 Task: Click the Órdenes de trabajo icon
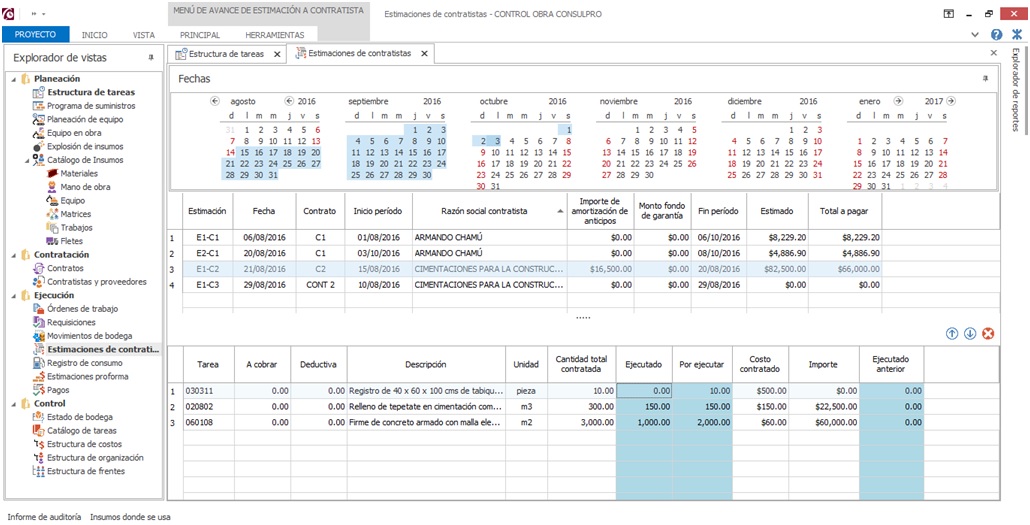tap(38, 309)
